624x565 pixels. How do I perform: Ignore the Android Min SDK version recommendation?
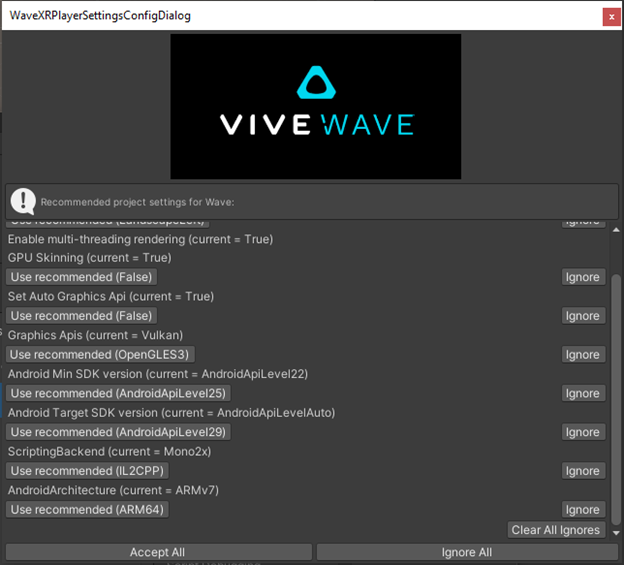point(582,393)
